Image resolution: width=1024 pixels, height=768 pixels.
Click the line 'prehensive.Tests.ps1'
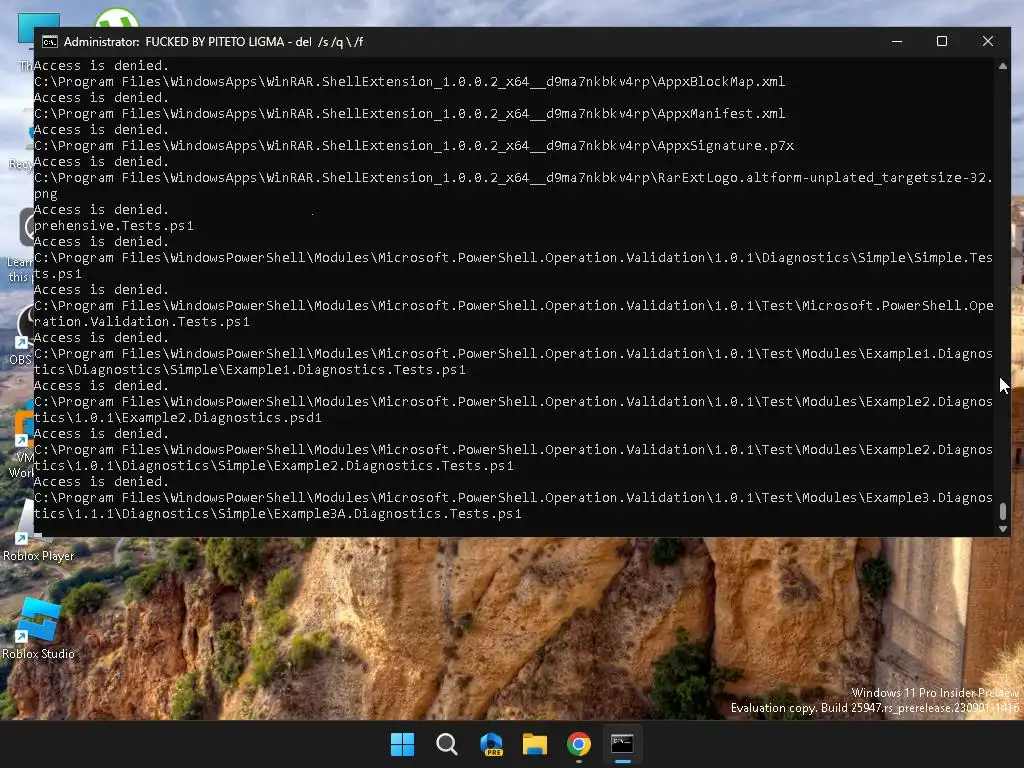click(x=114, y=226)
